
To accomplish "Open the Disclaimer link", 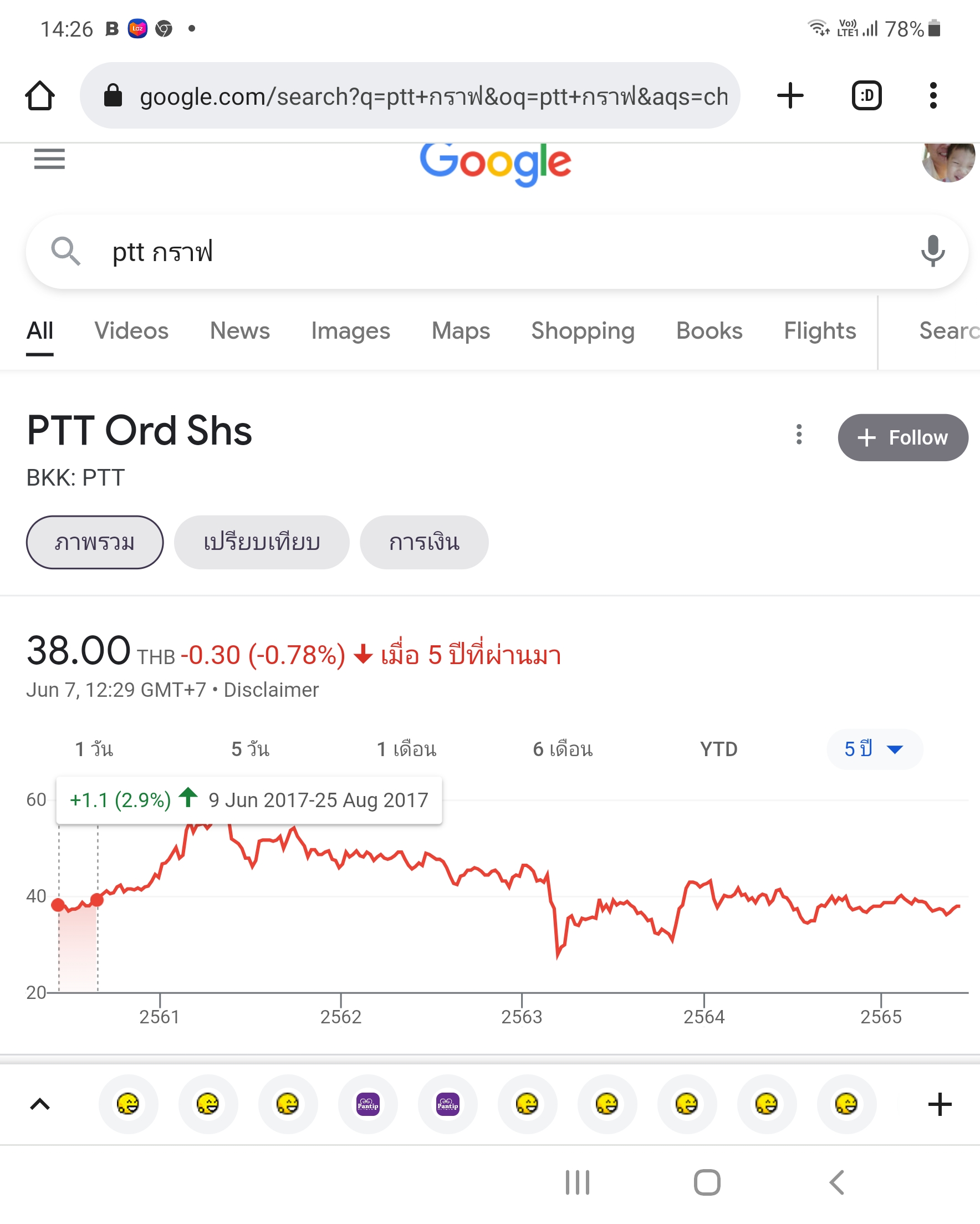I will tap(272, 690).
